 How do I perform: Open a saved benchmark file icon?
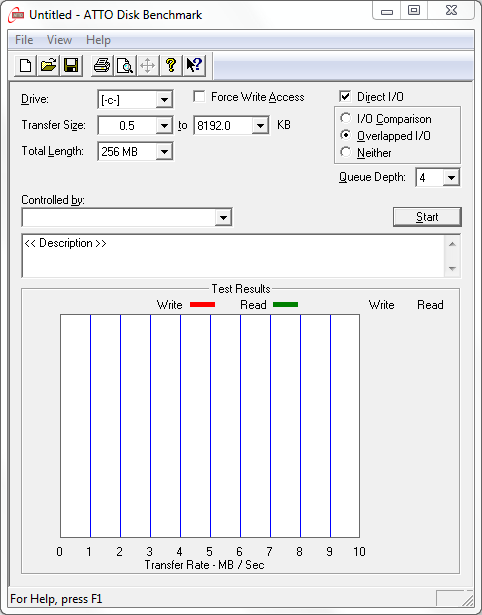49,65
